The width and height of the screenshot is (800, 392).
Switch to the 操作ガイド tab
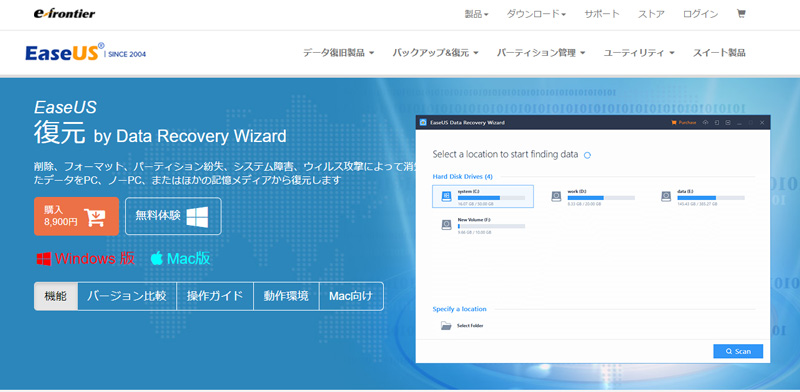[x=214, y=296]
